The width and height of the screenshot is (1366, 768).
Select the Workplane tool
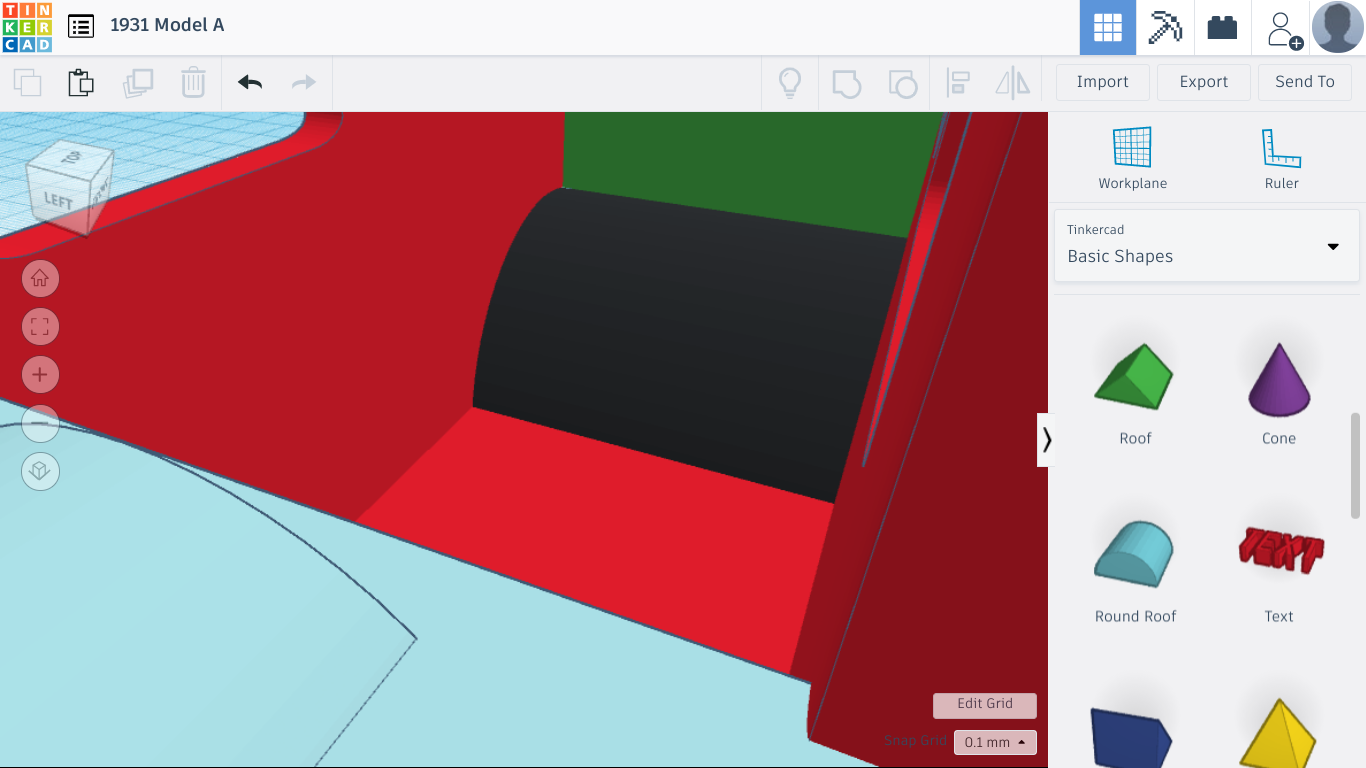click(x=1133, y=158)
